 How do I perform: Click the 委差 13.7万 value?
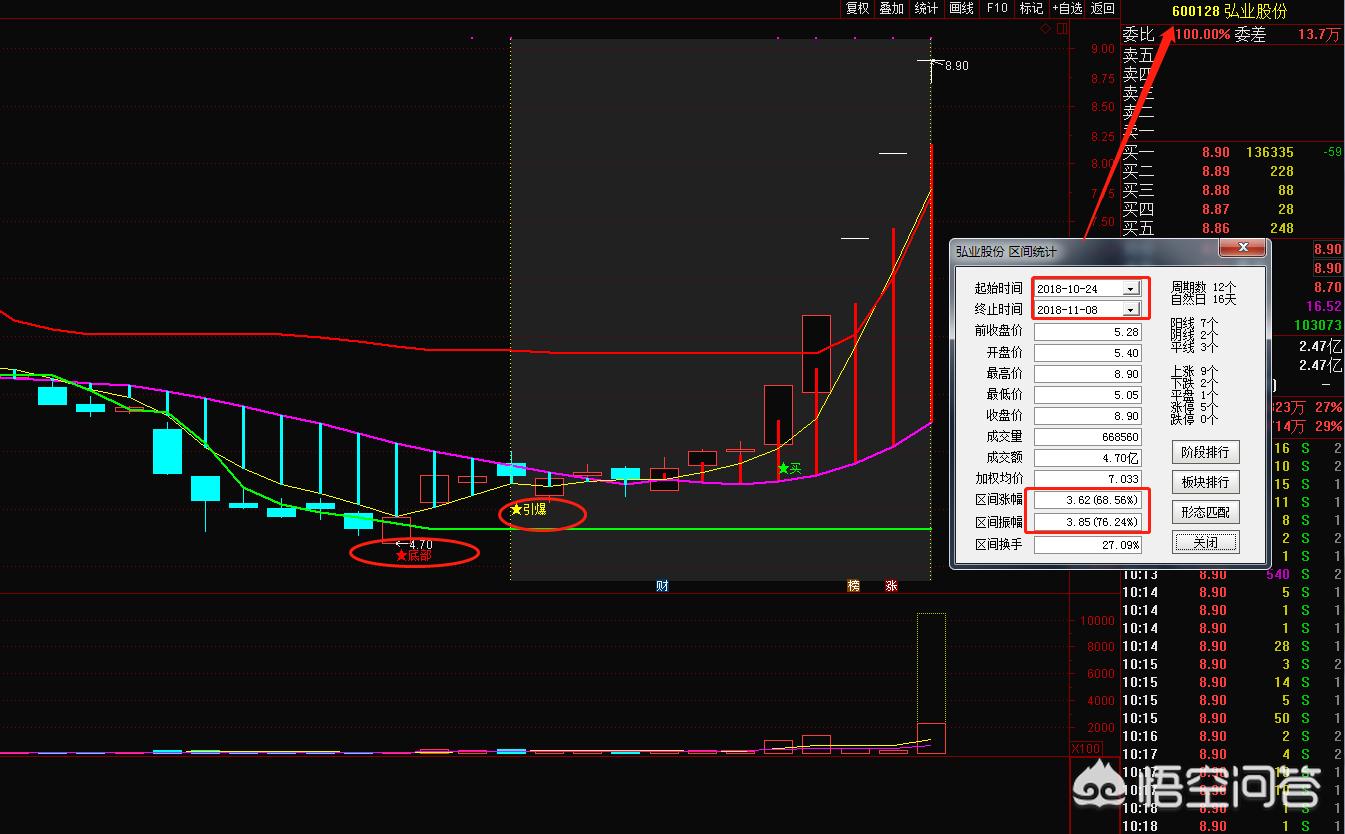tap(1319, 35)
